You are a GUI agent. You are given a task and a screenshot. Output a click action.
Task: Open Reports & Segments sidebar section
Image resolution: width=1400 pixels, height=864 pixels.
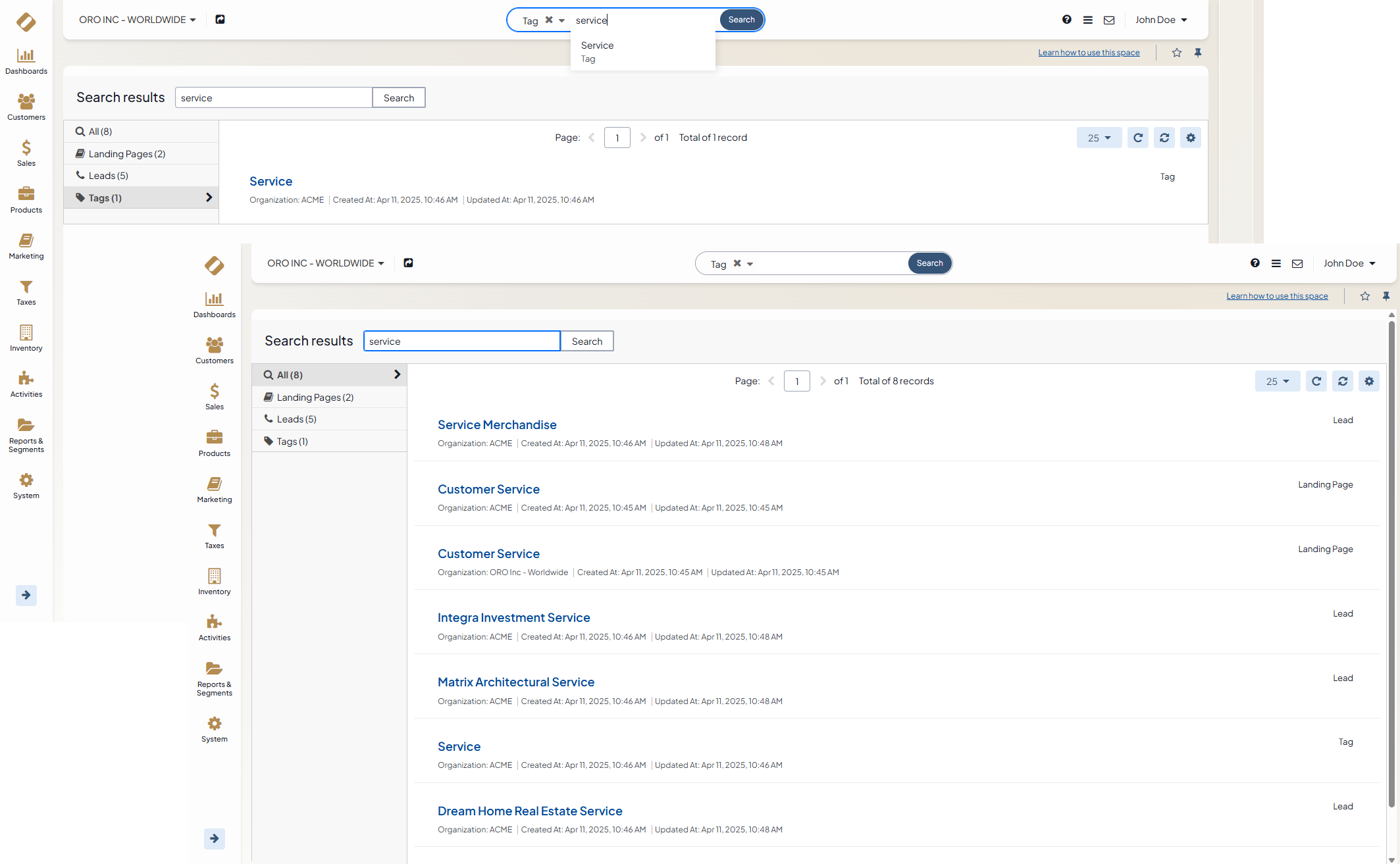coord(214,678)
